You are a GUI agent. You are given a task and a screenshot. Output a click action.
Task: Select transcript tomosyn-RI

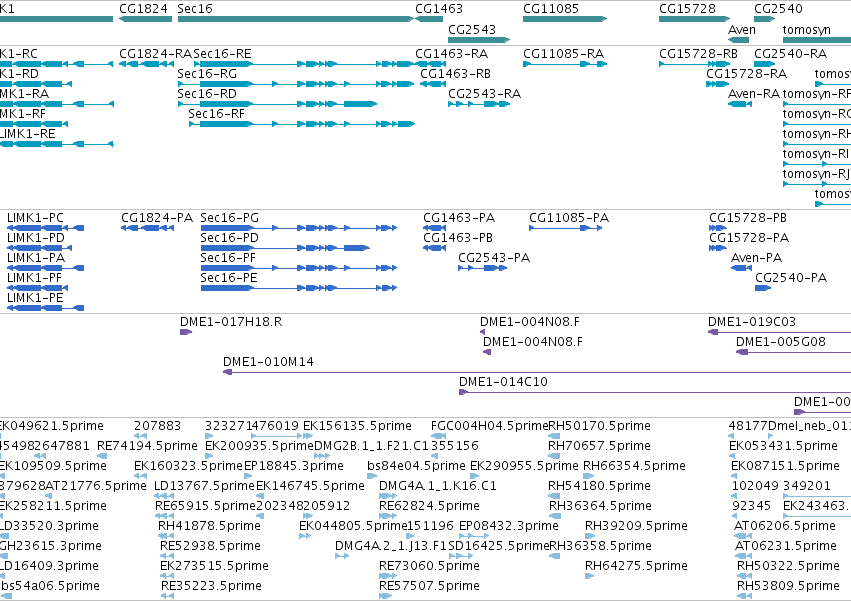point(816,154)
